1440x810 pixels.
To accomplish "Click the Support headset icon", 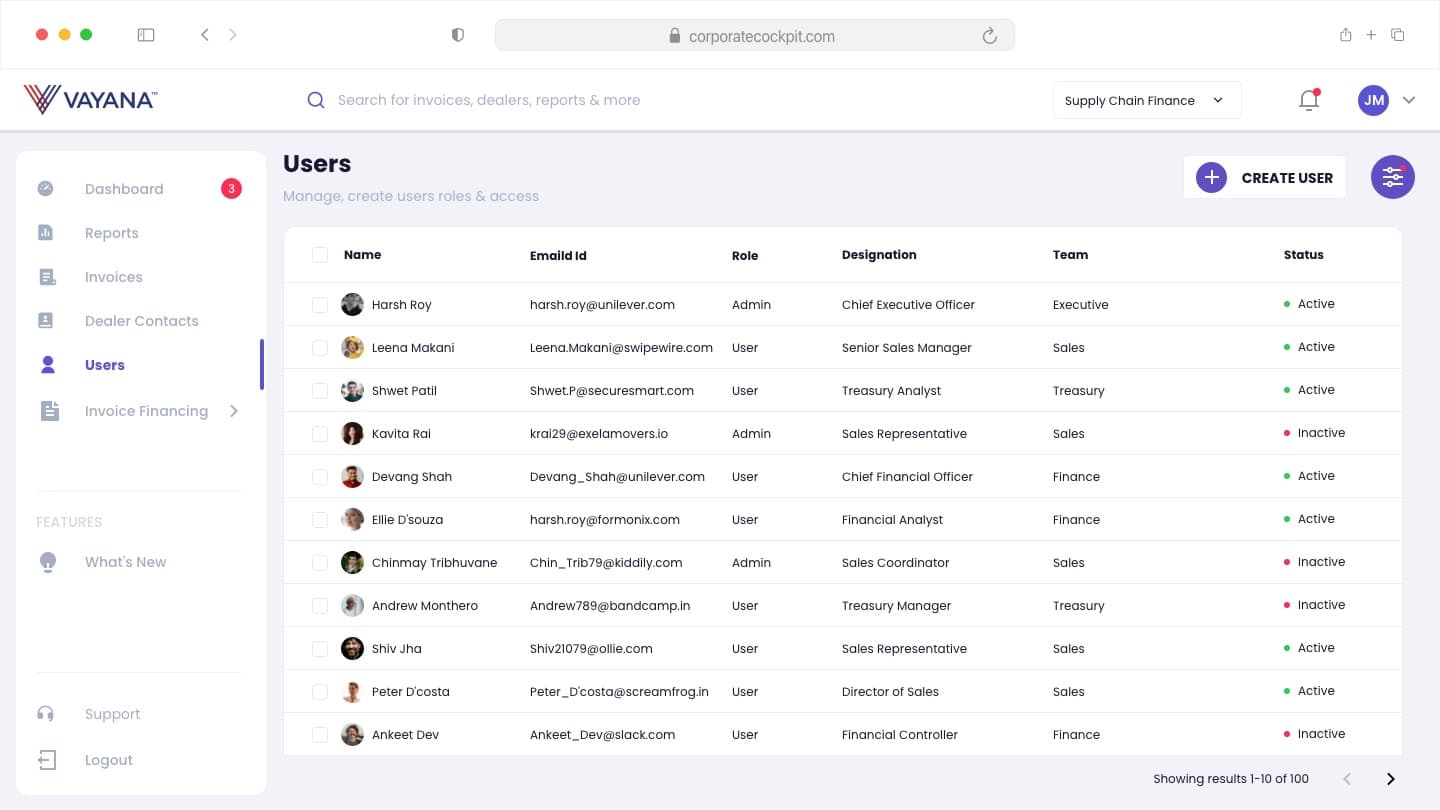I will [x=46, y=714].
